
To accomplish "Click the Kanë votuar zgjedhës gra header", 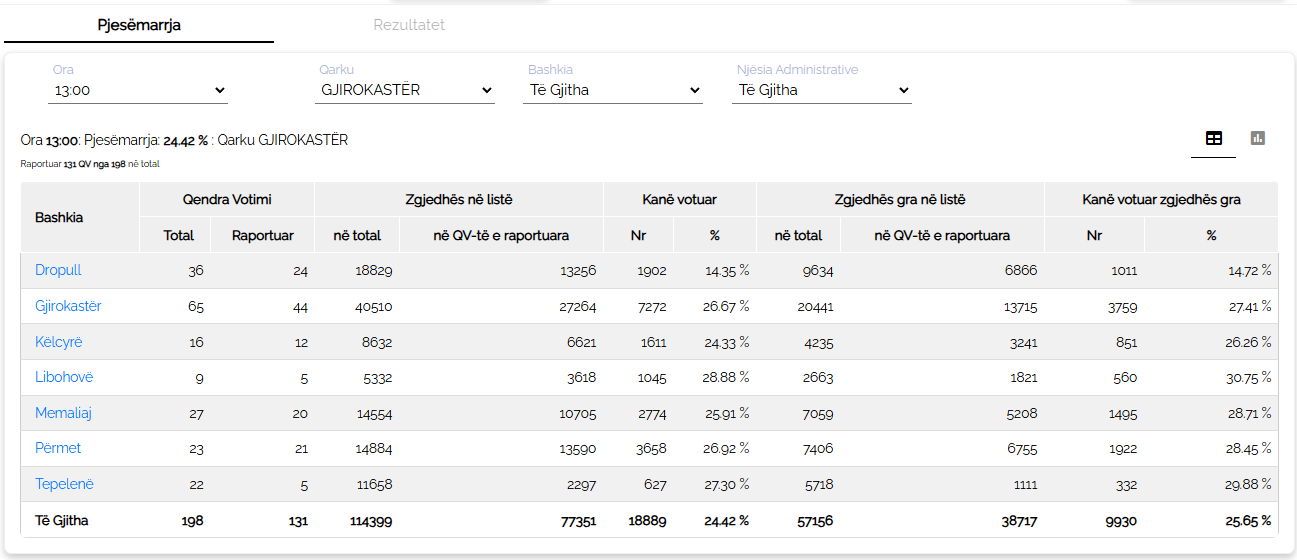I will click(1161, 199).
